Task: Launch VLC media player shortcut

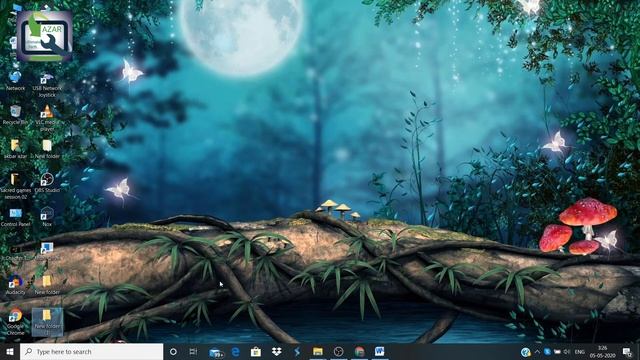Action: 47,118
